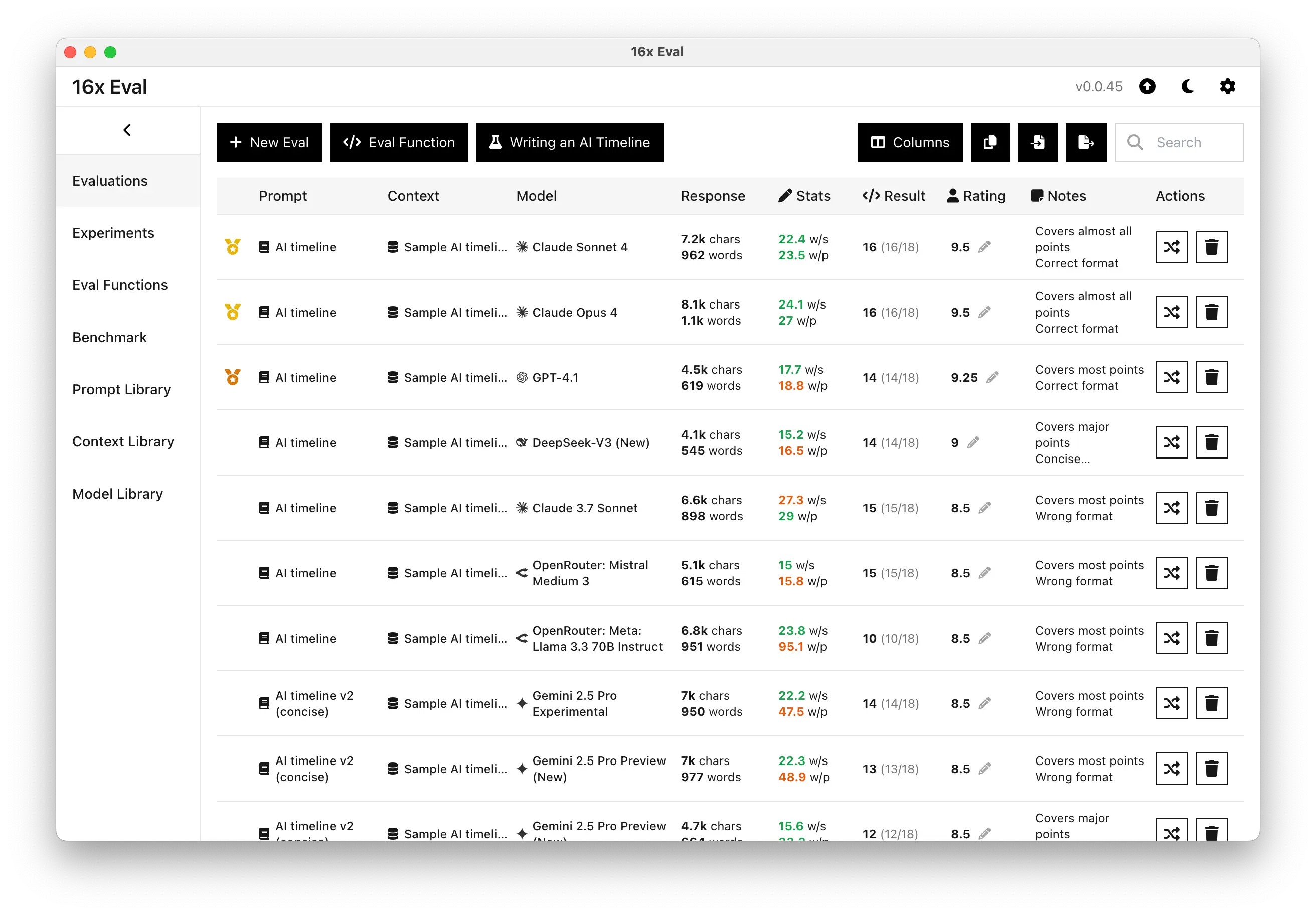This screenshot has width=1316, height=915.
Task: Click the 10 (10/18) result value
Action: click(x=891, y=638)
